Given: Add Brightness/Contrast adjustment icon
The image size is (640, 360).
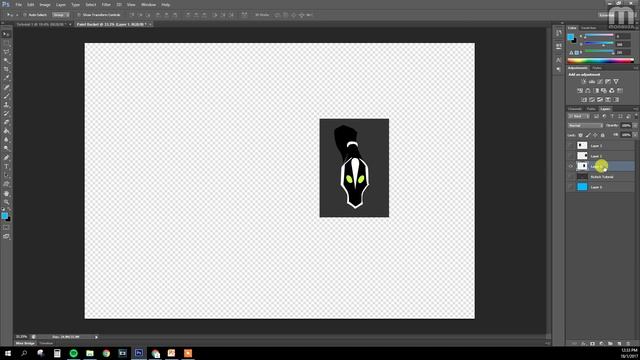Looking at the screenshot, I should (x=583, y=82).
